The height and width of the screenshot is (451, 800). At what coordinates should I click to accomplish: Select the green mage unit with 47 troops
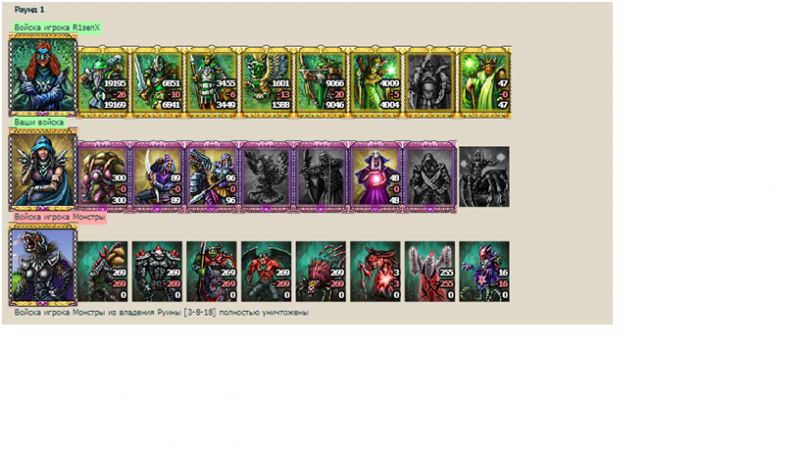pyautogui.click(x=484, y=82)
